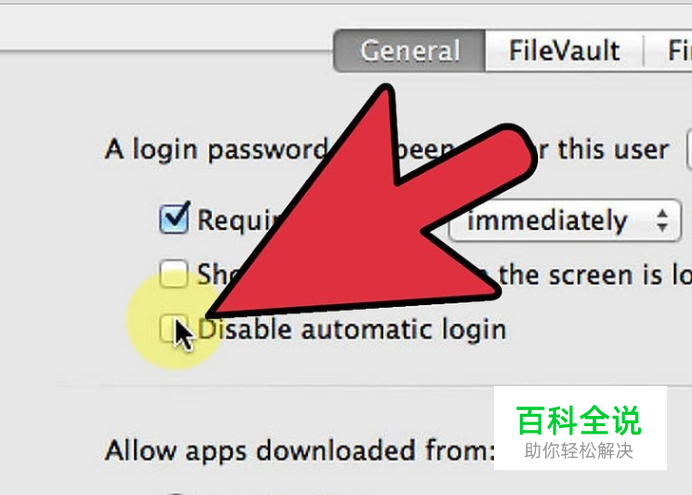
Task: Click the A login password text
Action: [x=216, y=150]
